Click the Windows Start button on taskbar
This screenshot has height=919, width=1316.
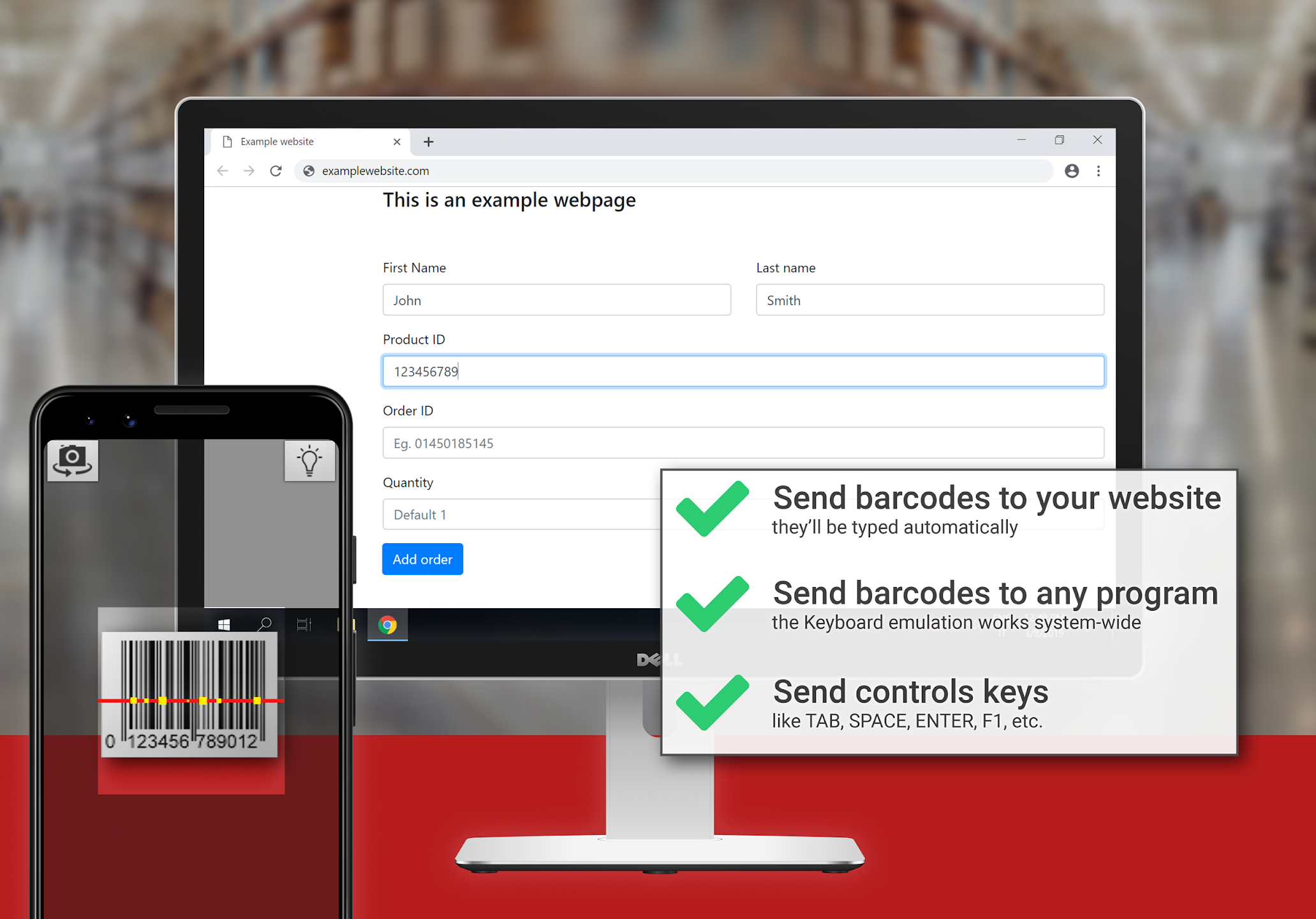pyautogui.click(x=223, y=626)
